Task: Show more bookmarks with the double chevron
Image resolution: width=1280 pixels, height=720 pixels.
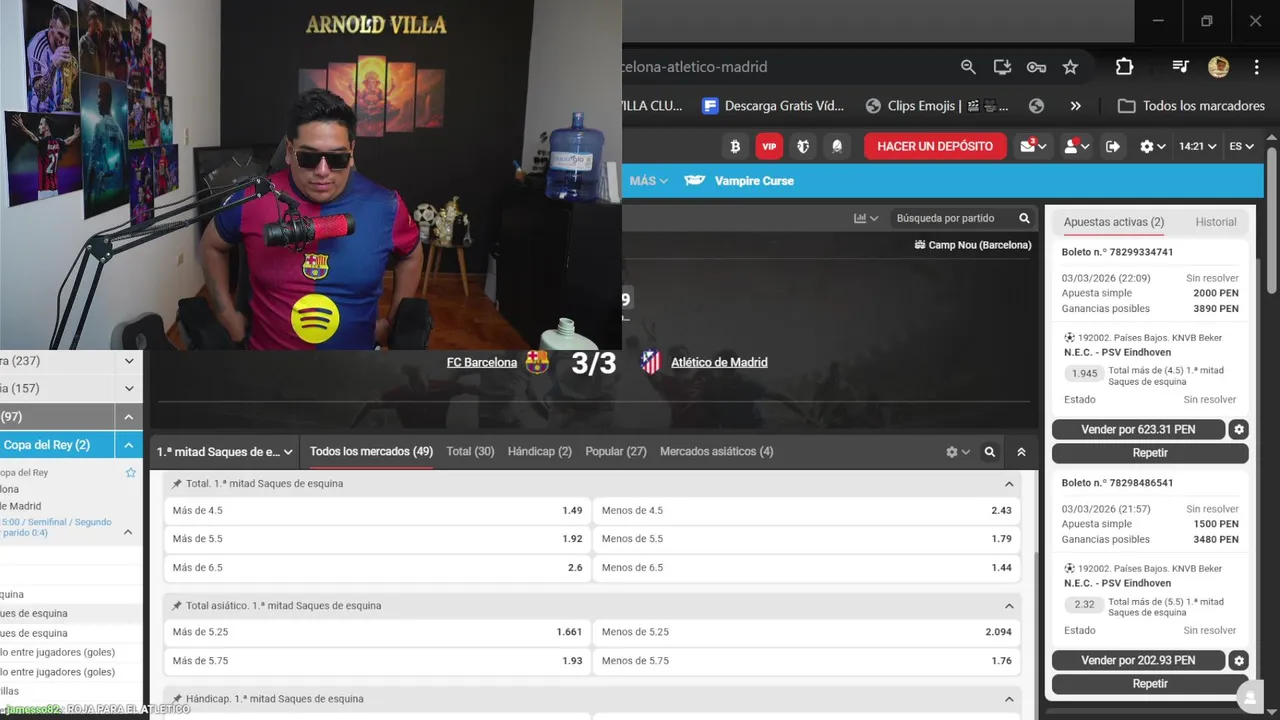Action: coord(1075,106)
